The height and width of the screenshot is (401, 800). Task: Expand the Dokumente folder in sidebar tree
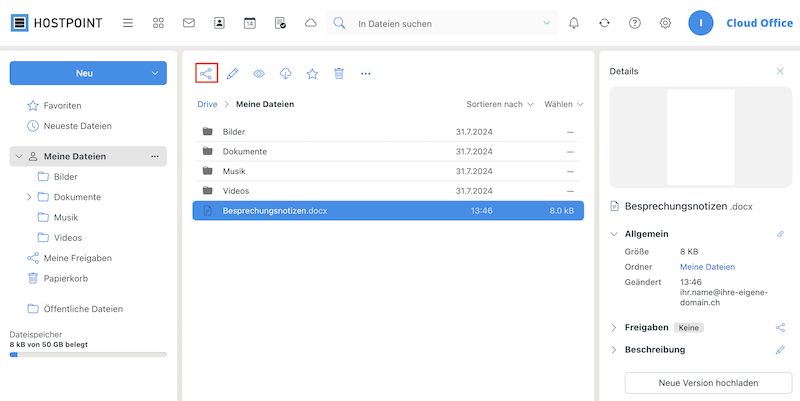29,197
